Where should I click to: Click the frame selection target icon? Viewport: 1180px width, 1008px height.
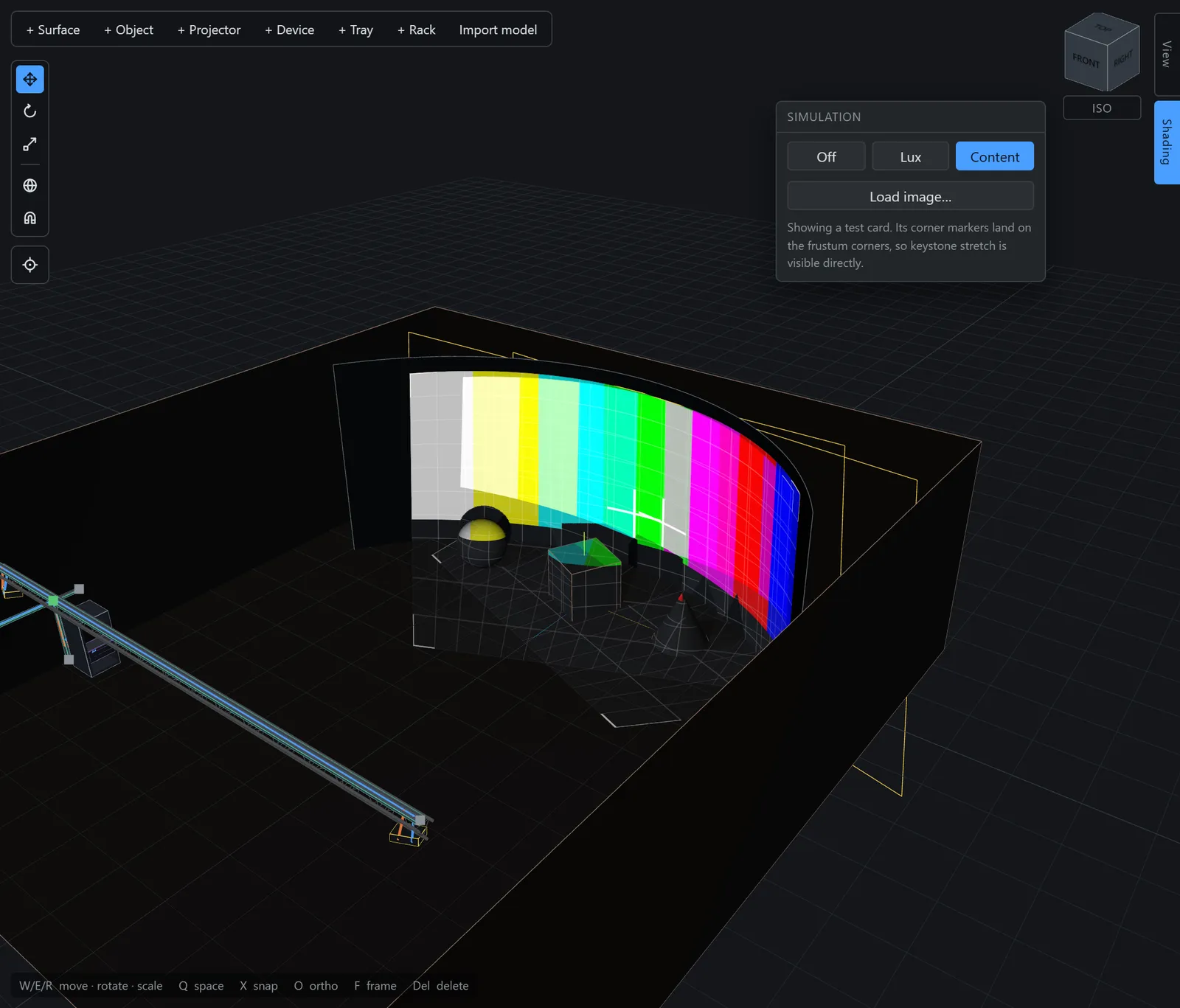(30, 265)
